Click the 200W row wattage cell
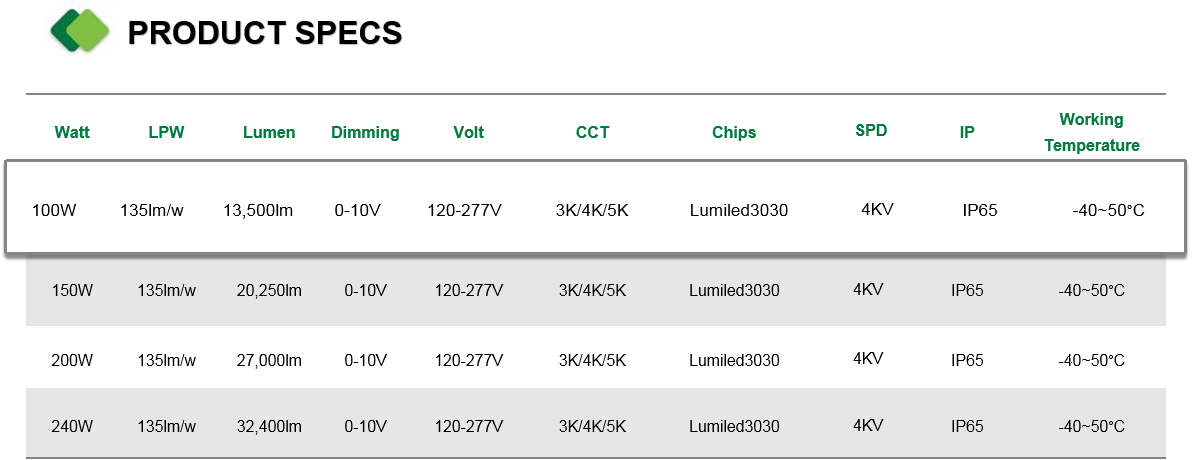This screenshot has height=460, width=1192. 72,360
